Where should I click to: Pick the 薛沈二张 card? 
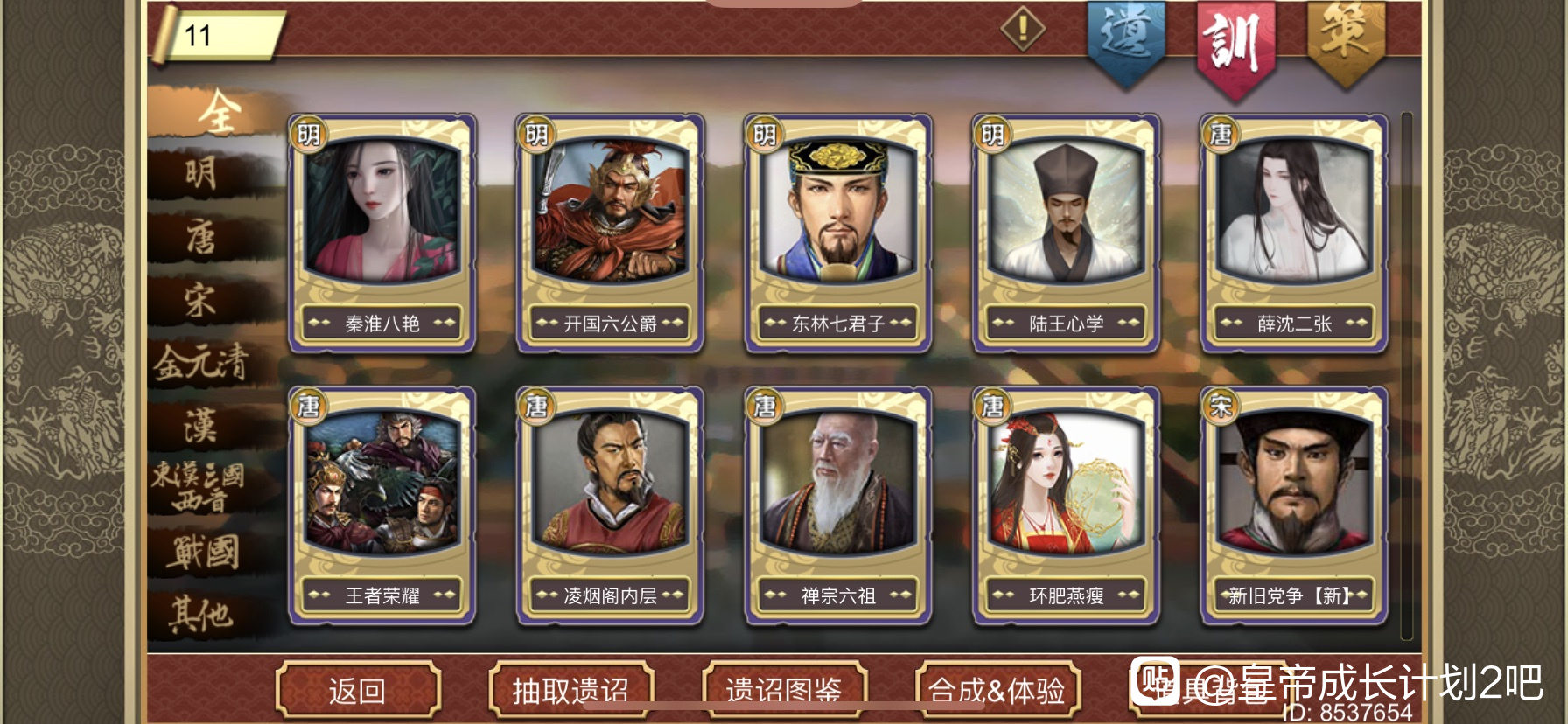pos(1294,233)
